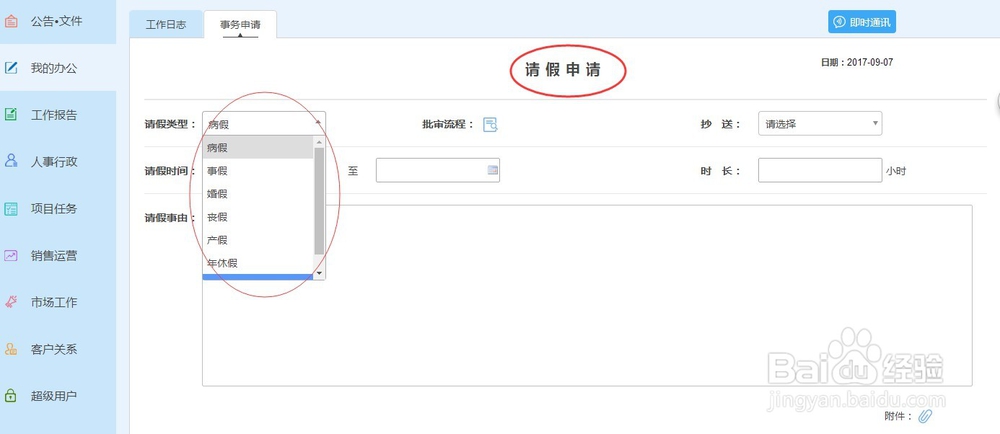Open calendar picker for end time
The image size is (1000, 434).
pyautogui.click(x=492, y=170)
